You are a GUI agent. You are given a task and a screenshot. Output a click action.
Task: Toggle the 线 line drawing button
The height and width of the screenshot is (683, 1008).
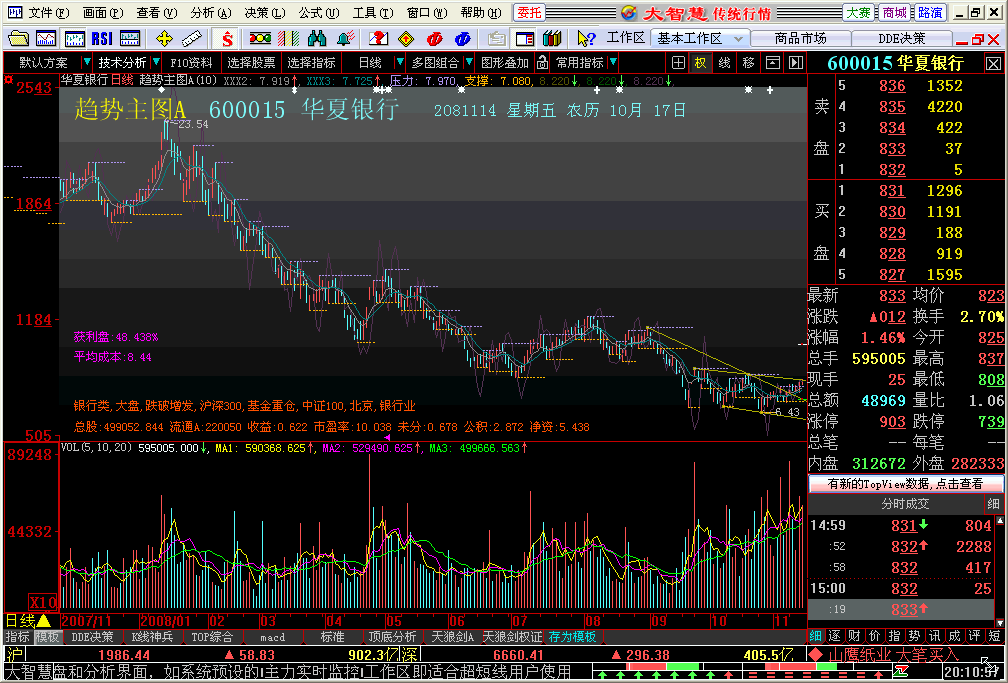pyautogui.click(x=724, y=62)
